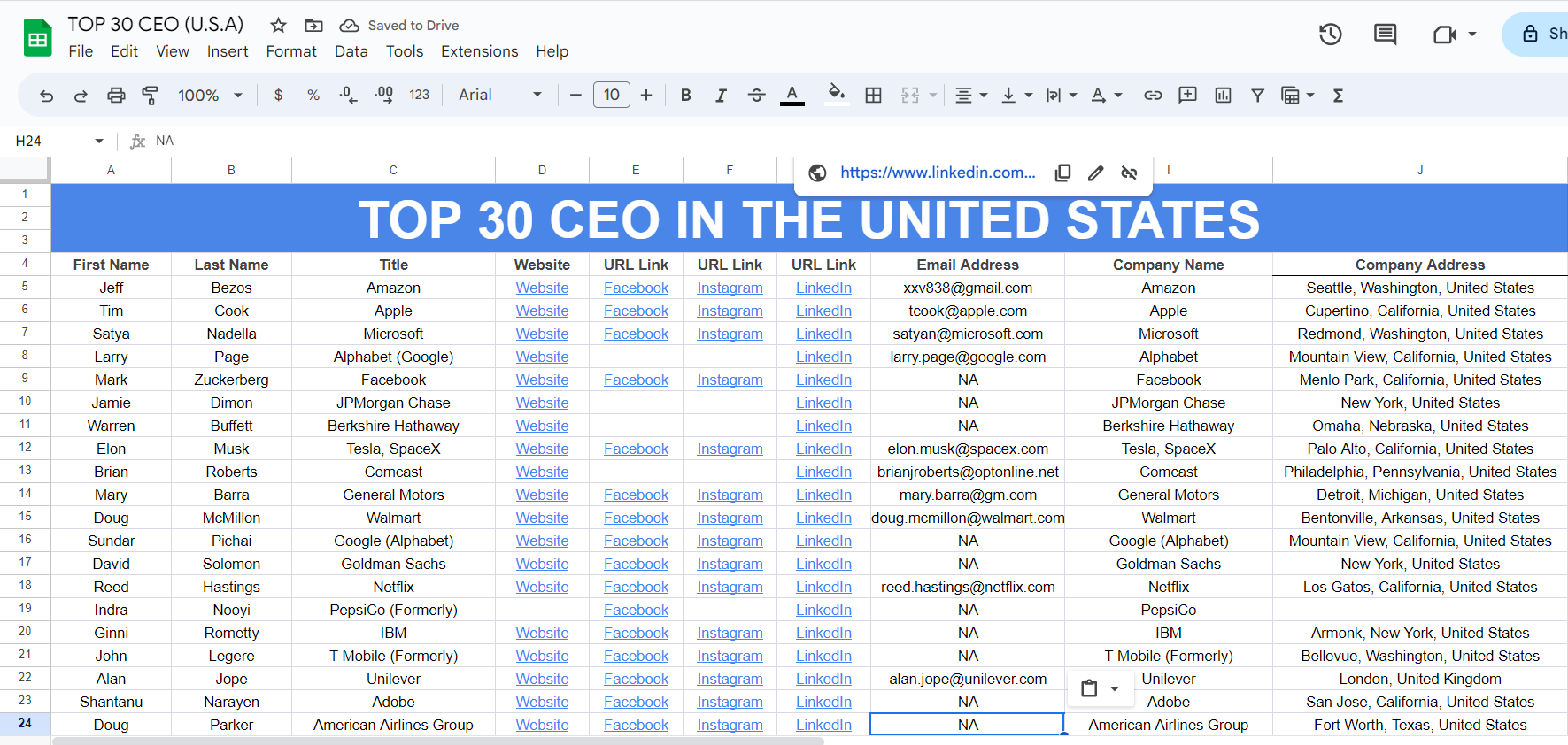1568x745 pixels.
Task: Open the Help menu
Action: (x=552, y=51)
